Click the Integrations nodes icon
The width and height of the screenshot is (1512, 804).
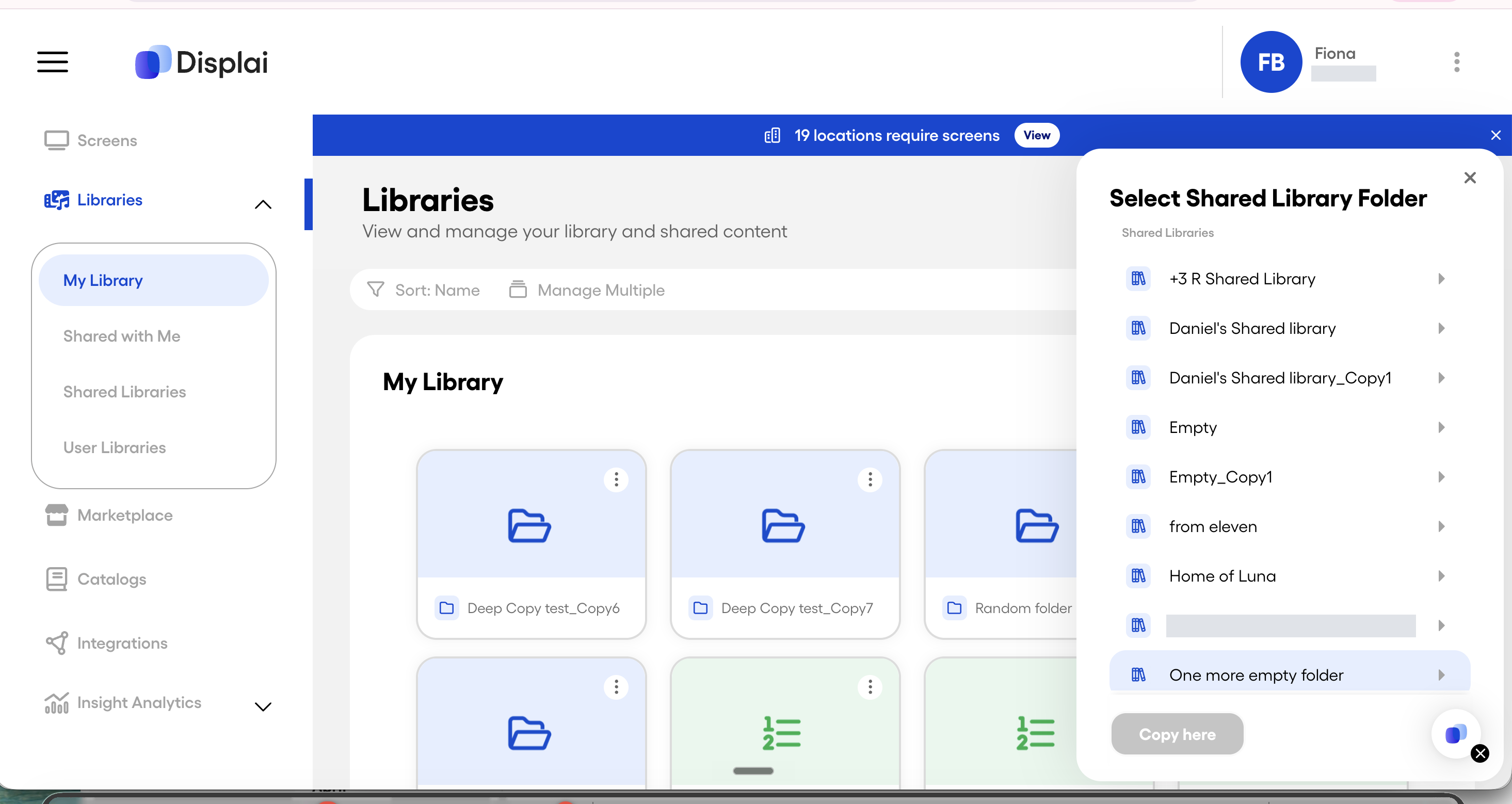coord(56,642)
